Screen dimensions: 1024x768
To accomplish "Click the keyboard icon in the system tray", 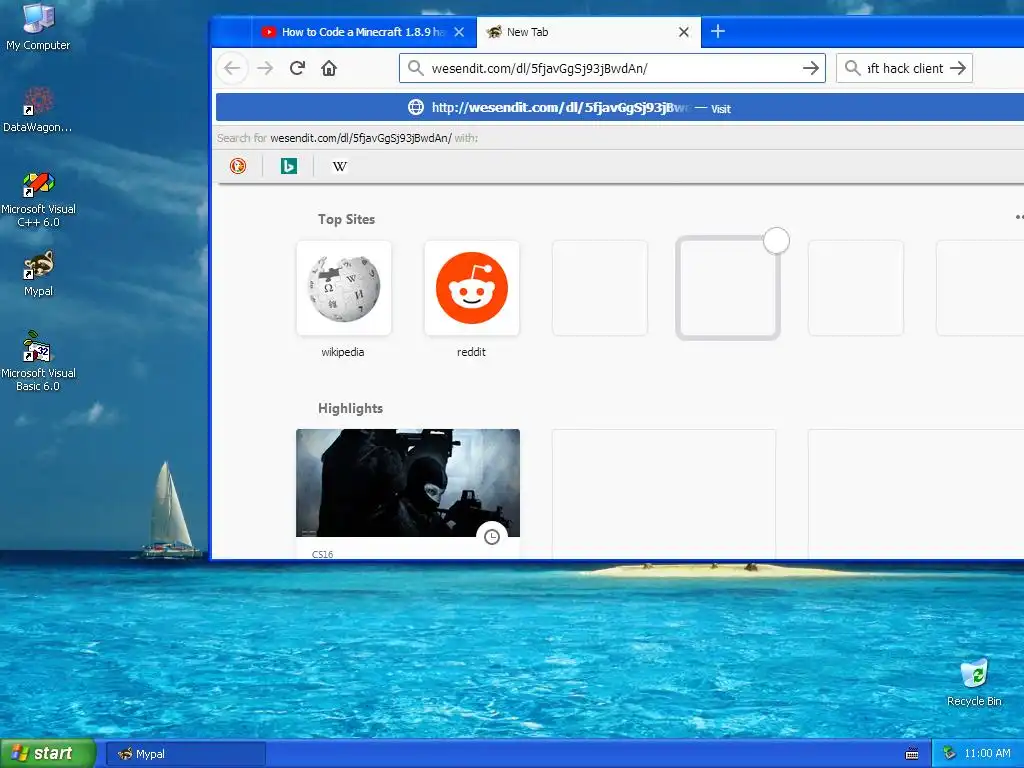I will (912, 754).
